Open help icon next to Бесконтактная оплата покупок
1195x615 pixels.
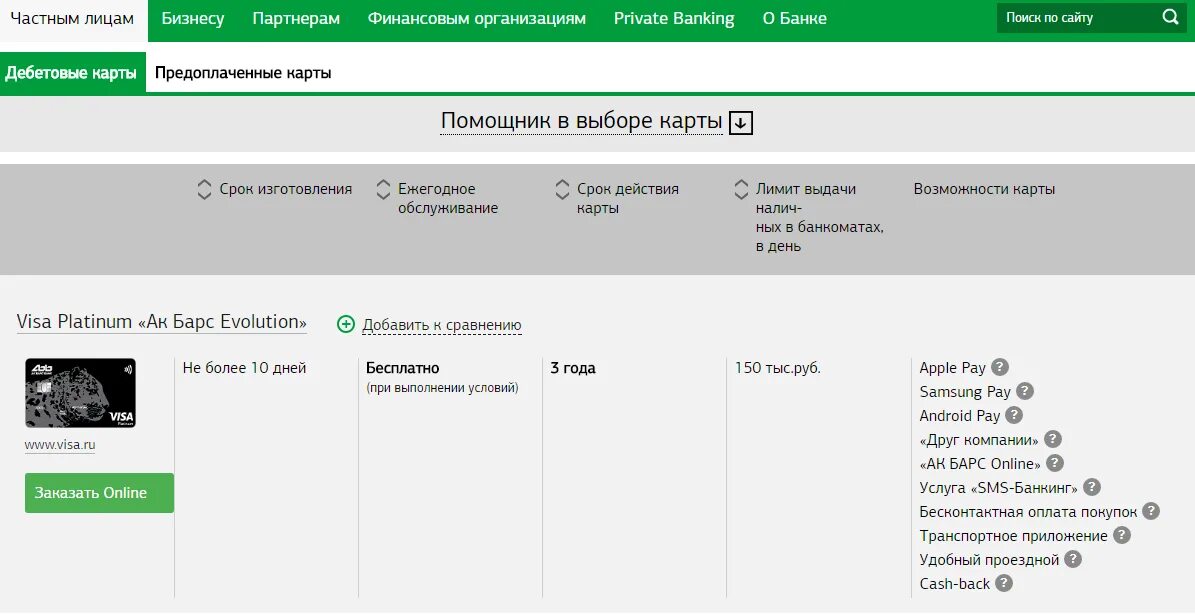[x=1151, y=511]
